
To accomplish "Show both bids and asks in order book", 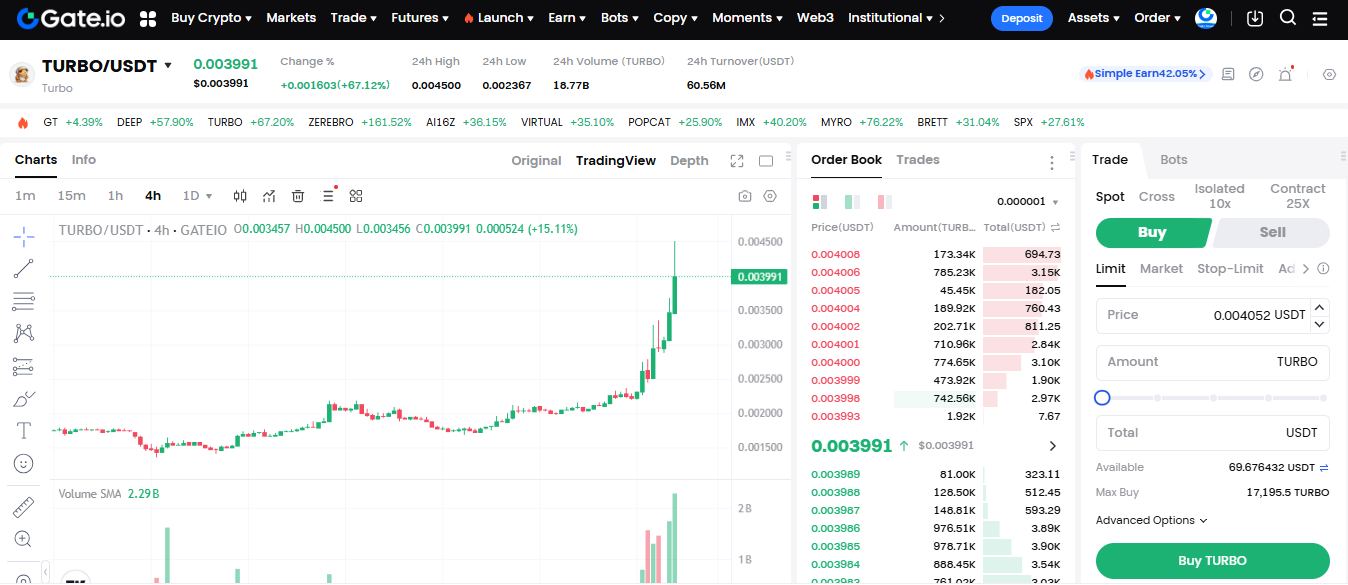I will click(x=821, y=201).
